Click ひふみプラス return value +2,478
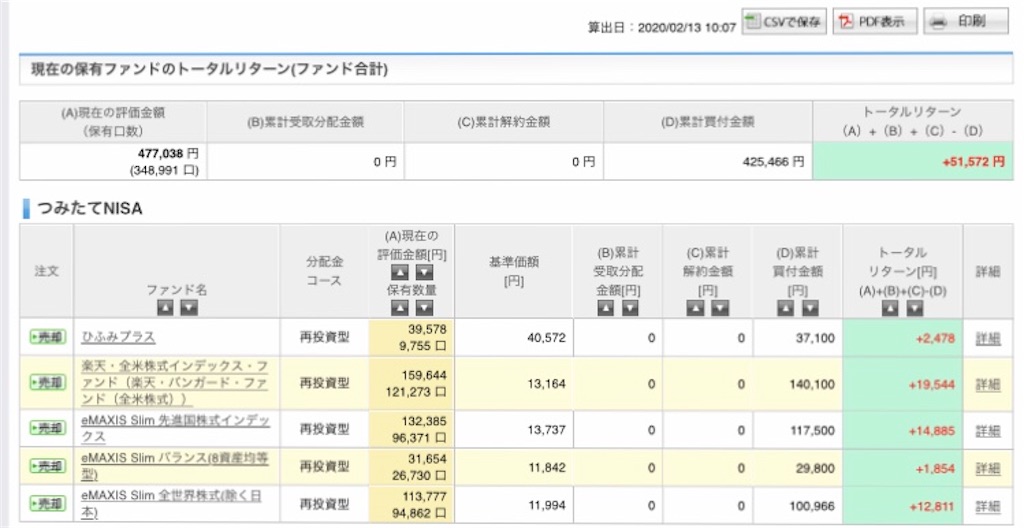This screenshot has height=528, width=1024. pos(935,338)
